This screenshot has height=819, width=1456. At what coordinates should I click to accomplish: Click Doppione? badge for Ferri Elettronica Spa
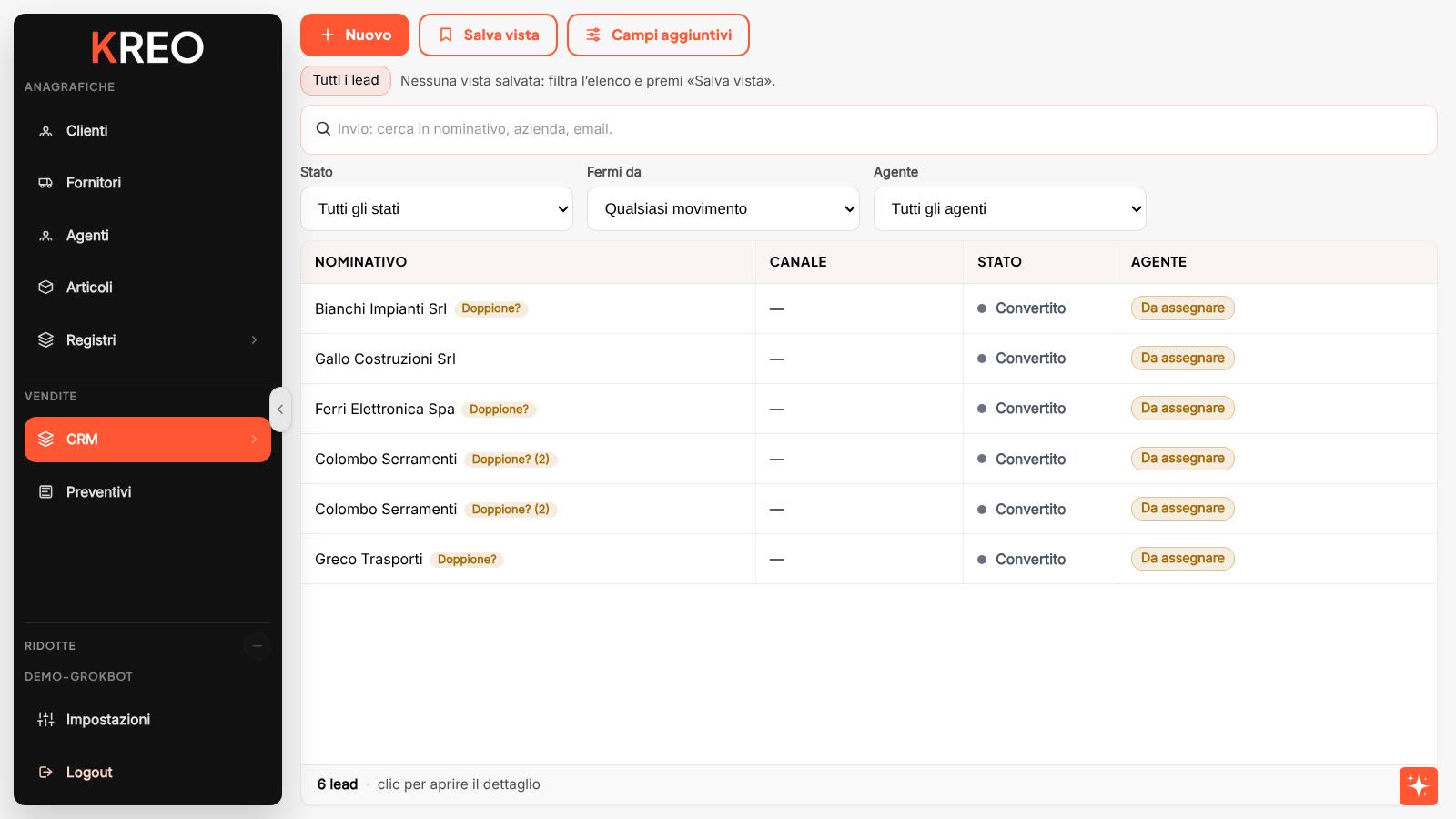(499, 409)
